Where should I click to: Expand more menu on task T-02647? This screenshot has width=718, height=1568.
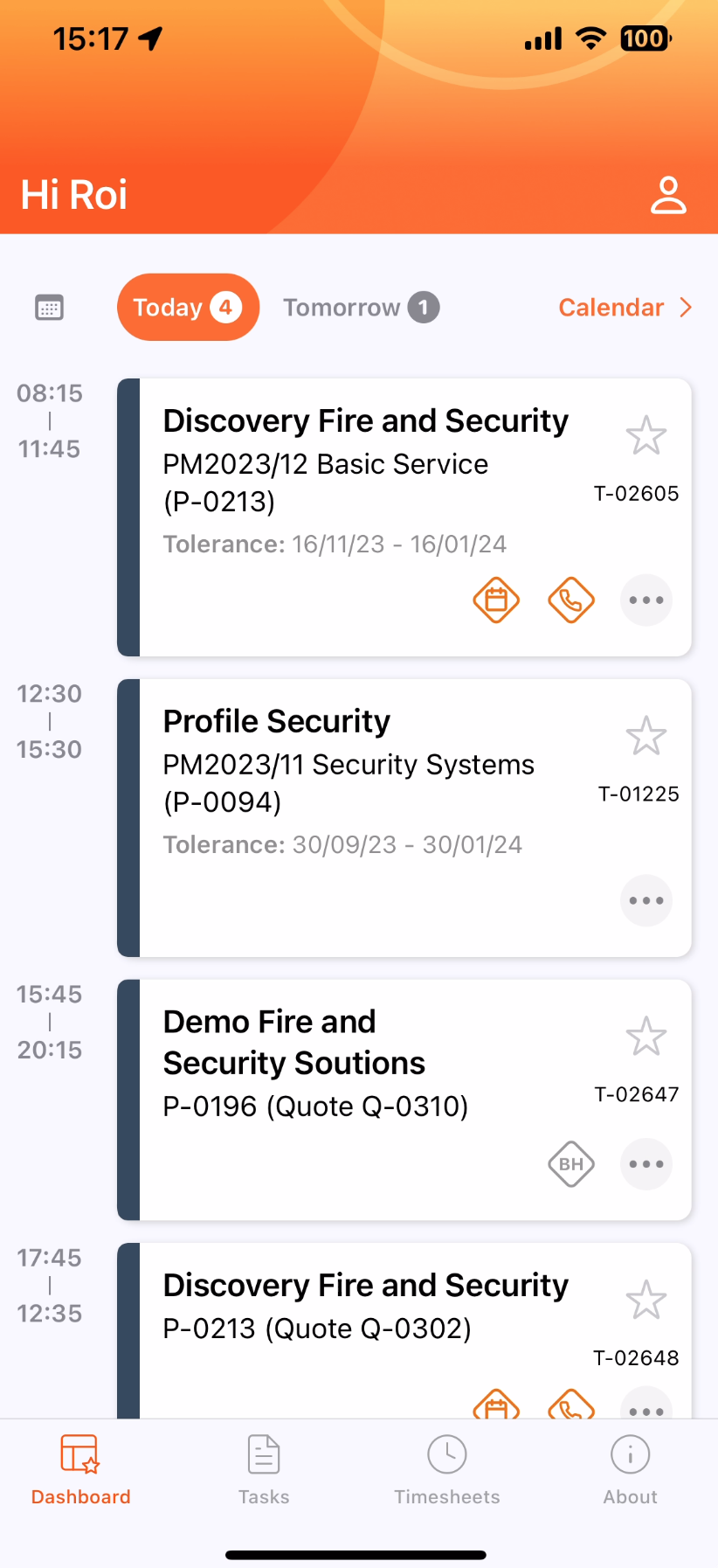pyautogui.click(x=646, y=1164)
